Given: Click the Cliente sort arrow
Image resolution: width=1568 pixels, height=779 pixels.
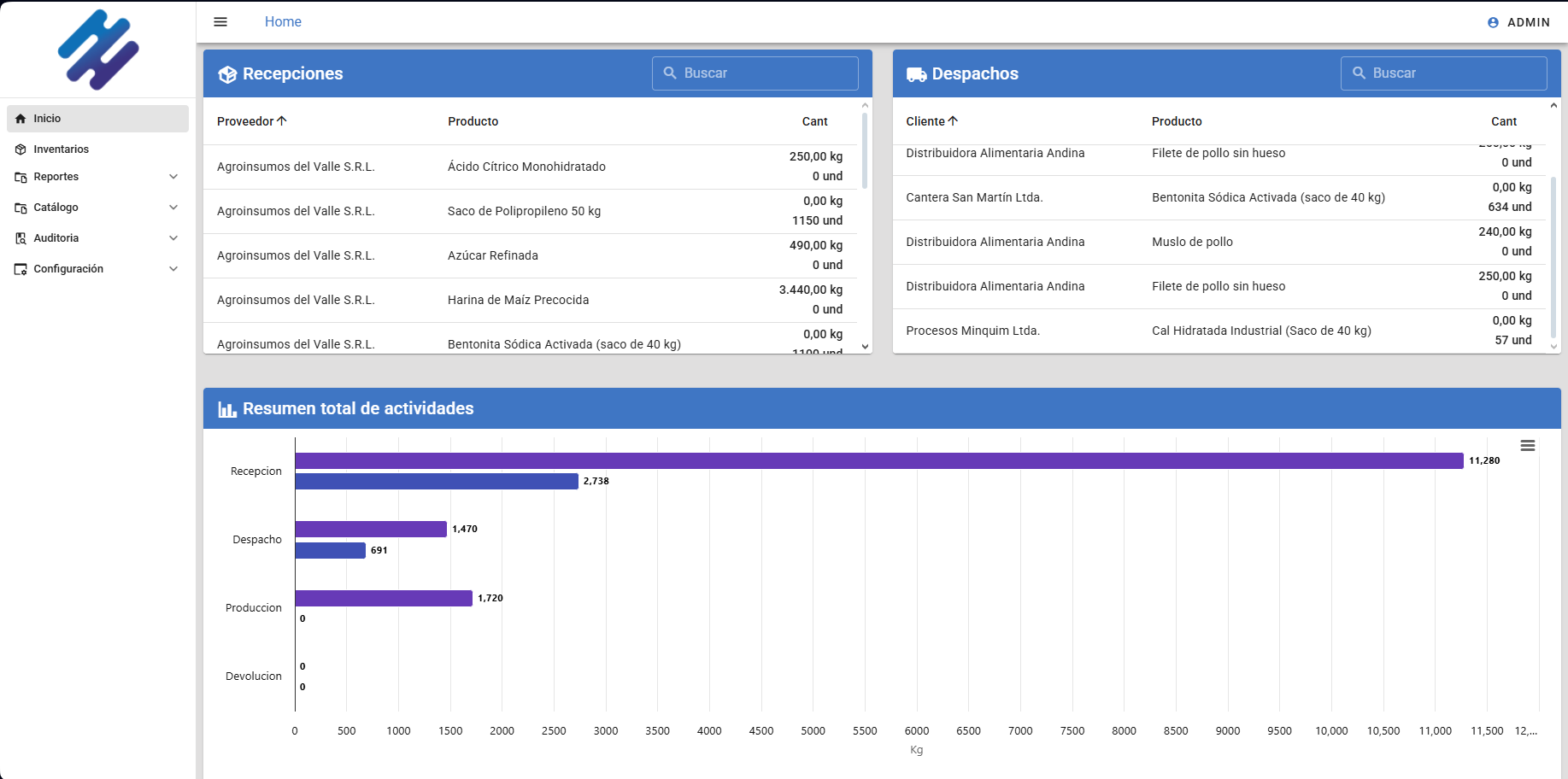Looking at the screenshot, I should point(954,121).
